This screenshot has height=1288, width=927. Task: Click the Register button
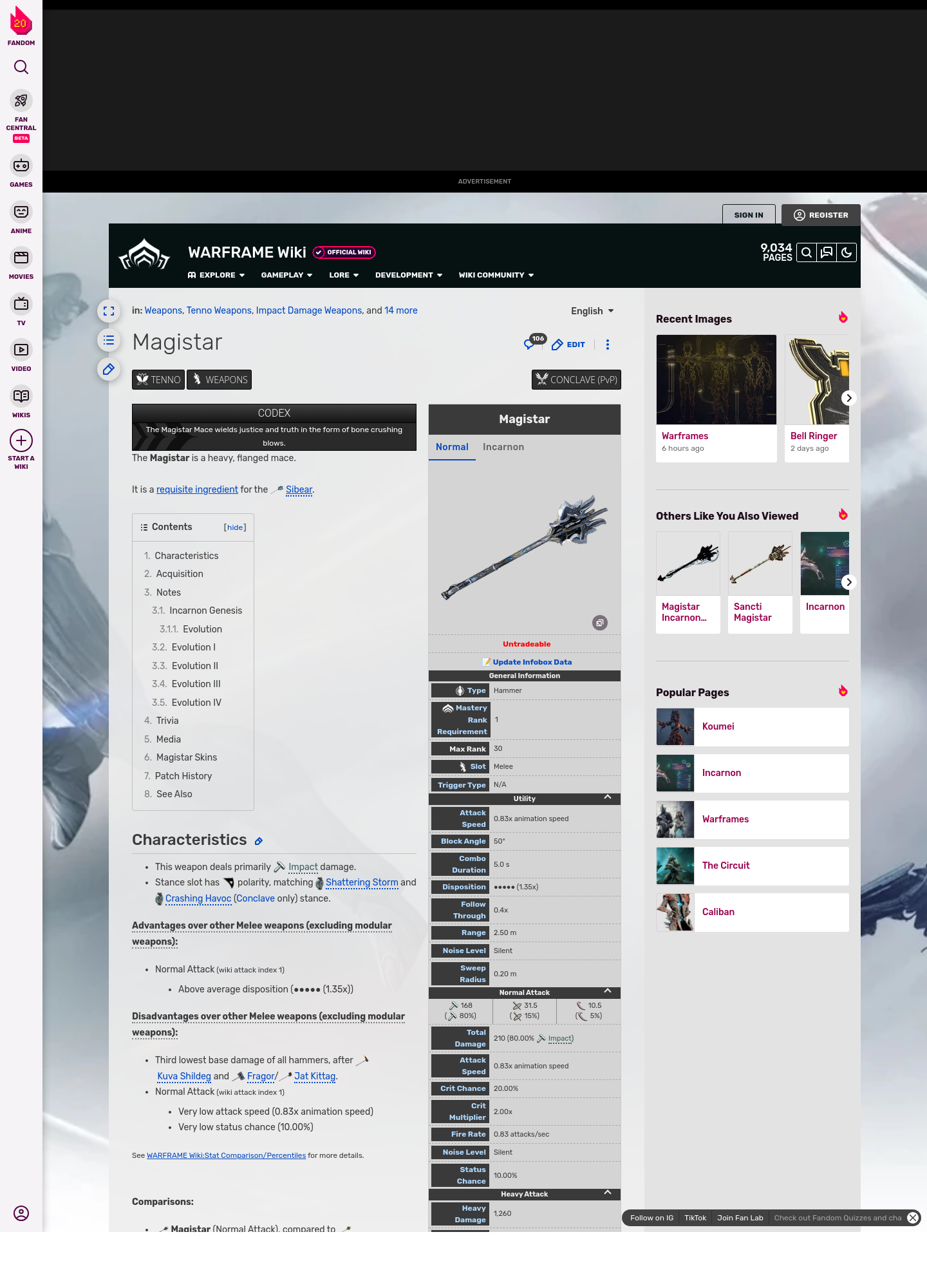[821, 215]
